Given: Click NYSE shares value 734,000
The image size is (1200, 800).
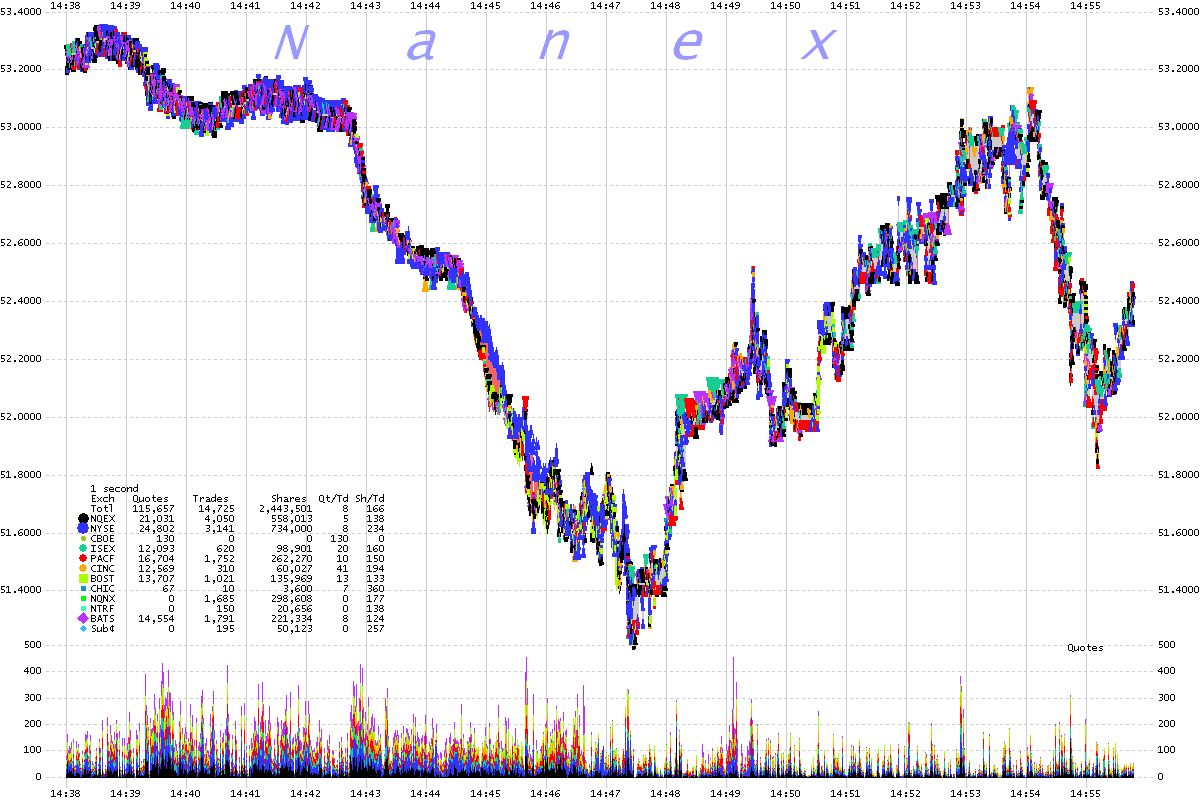Looking at the screenshot, I should pos(291,528).
